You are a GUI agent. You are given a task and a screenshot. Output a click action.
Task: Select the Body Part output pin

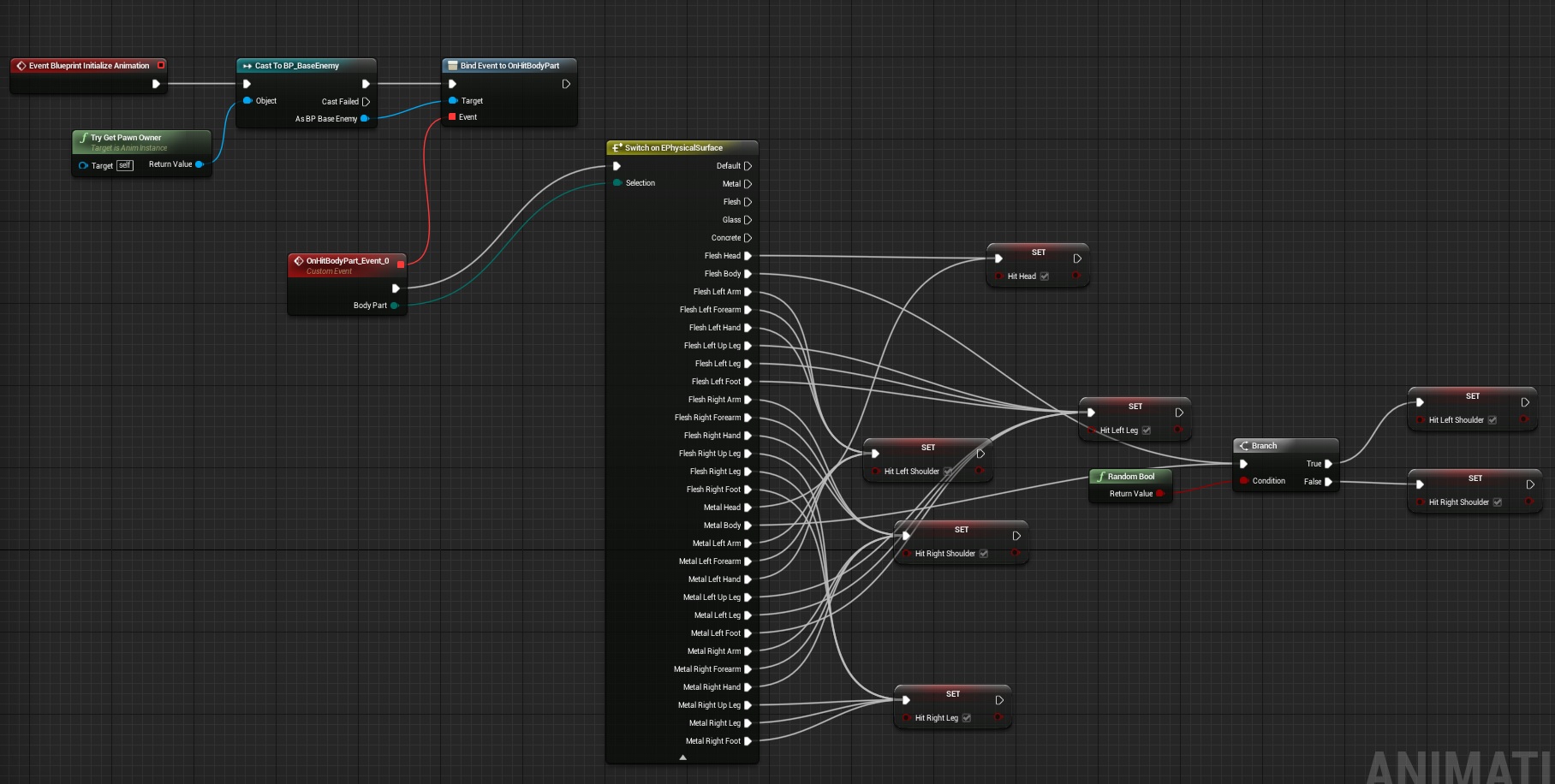point(395,305)
